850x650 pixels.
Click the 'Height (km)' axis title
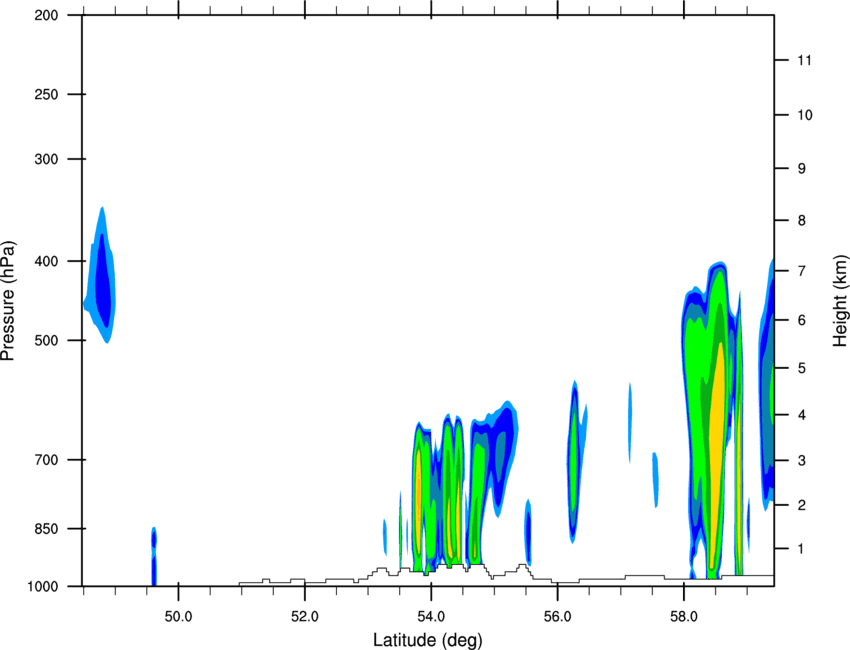pyautogui.click(x=840, y=300)
